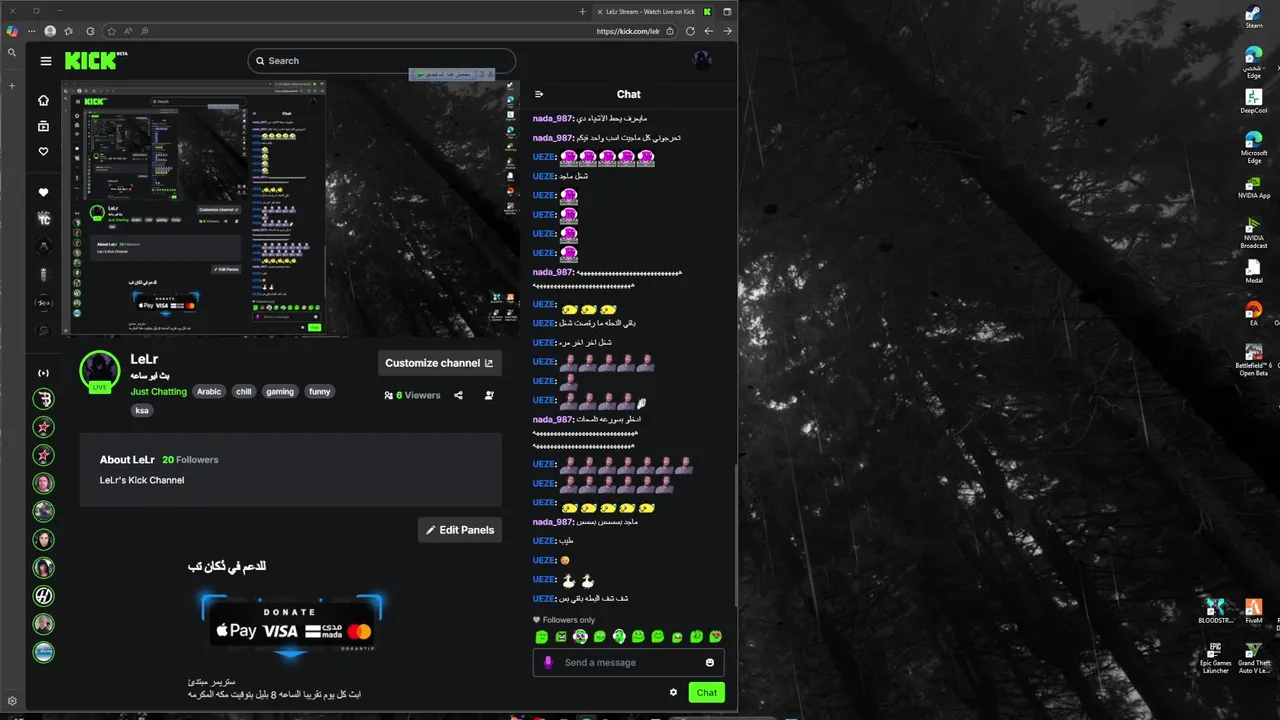
Task: Select LeLr Stream browser tab
Action: [654, 11]
